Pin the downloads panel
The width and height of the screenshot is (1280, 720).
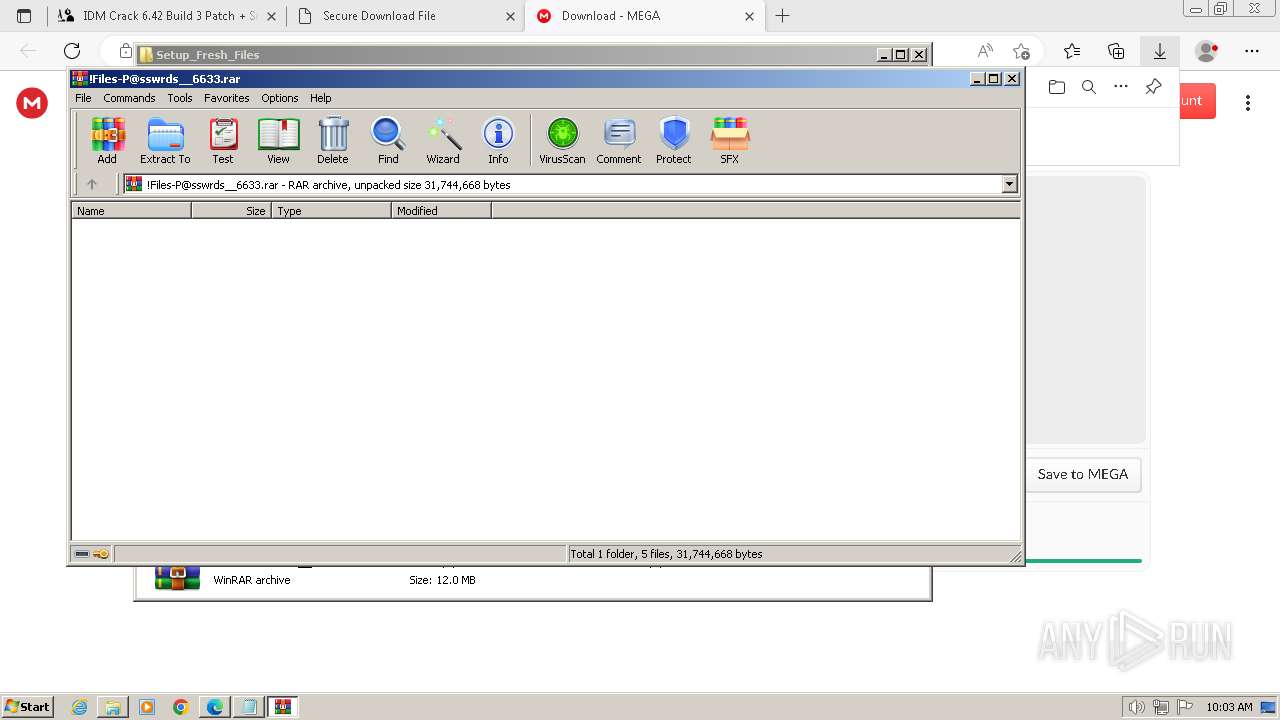[x=1153, y=87]
